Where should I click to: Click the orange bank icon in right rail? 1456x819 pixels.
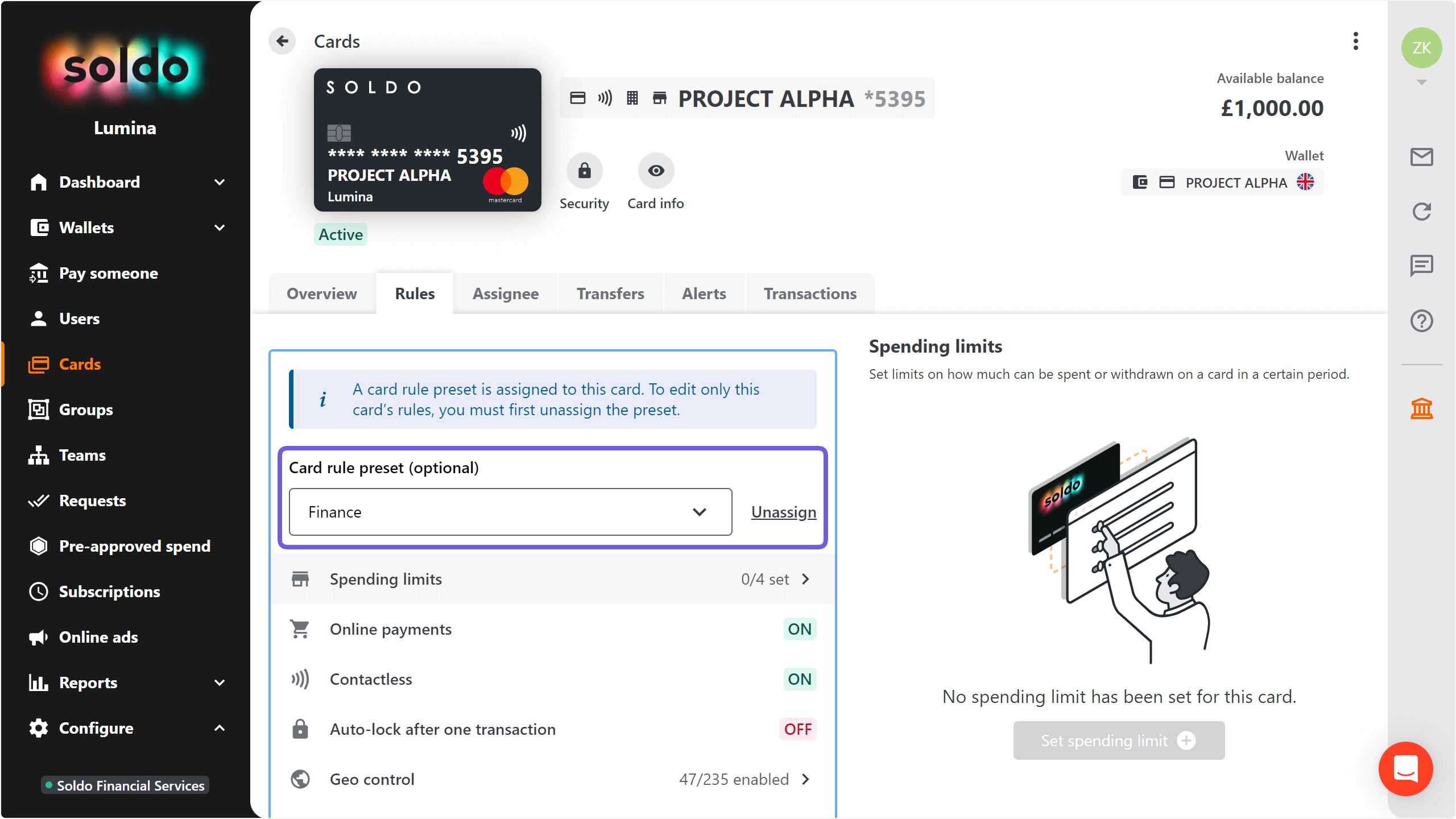click(1421, 408)
